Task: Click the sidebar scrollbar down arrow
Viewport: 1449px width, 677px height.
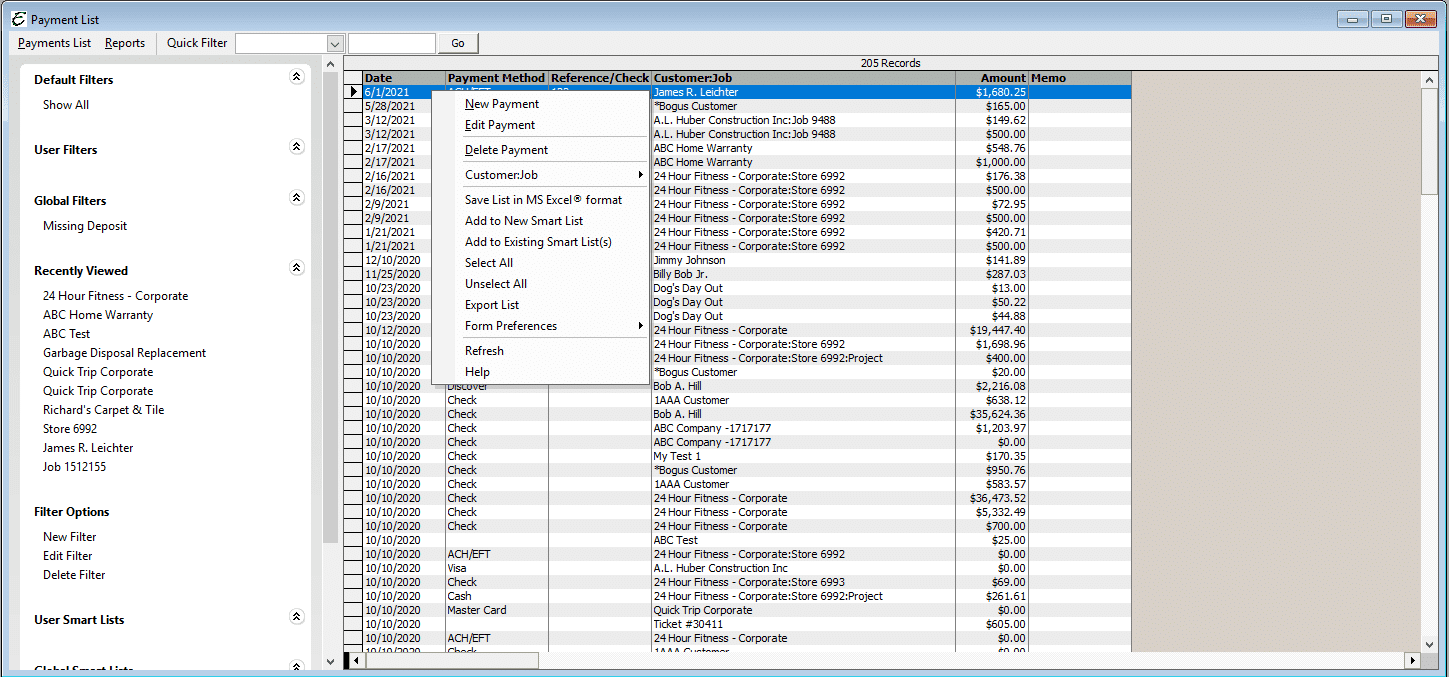Action: [331, 661]
